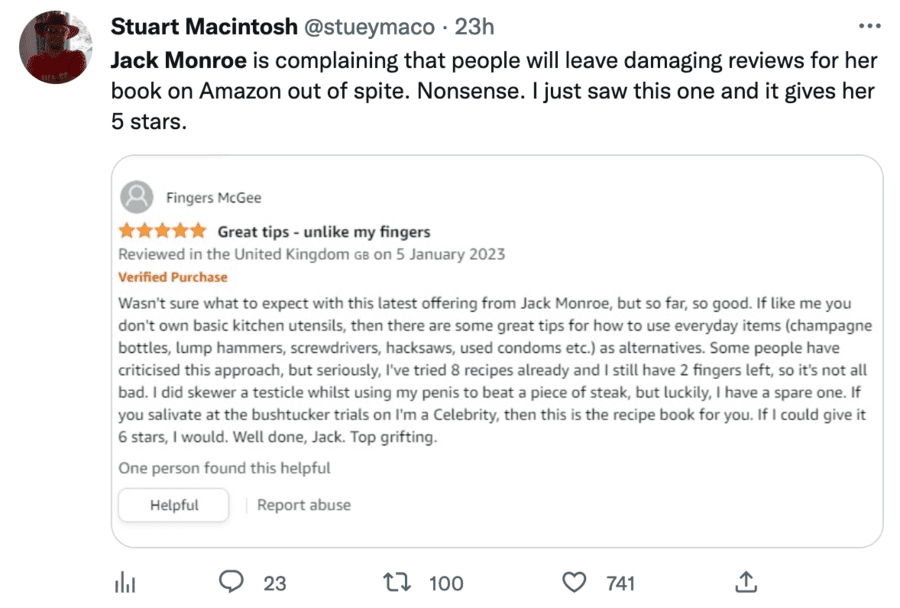Open the three-dot more options menu

click(871, 26)
